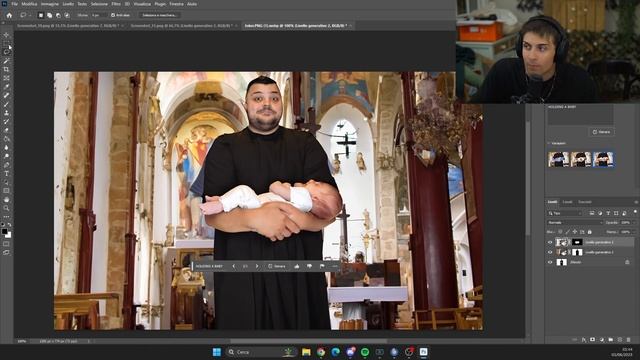The height and width of the screenshot is (360, 640).
Task: Select the Magic Wand tool
Action: pos(6,61)
